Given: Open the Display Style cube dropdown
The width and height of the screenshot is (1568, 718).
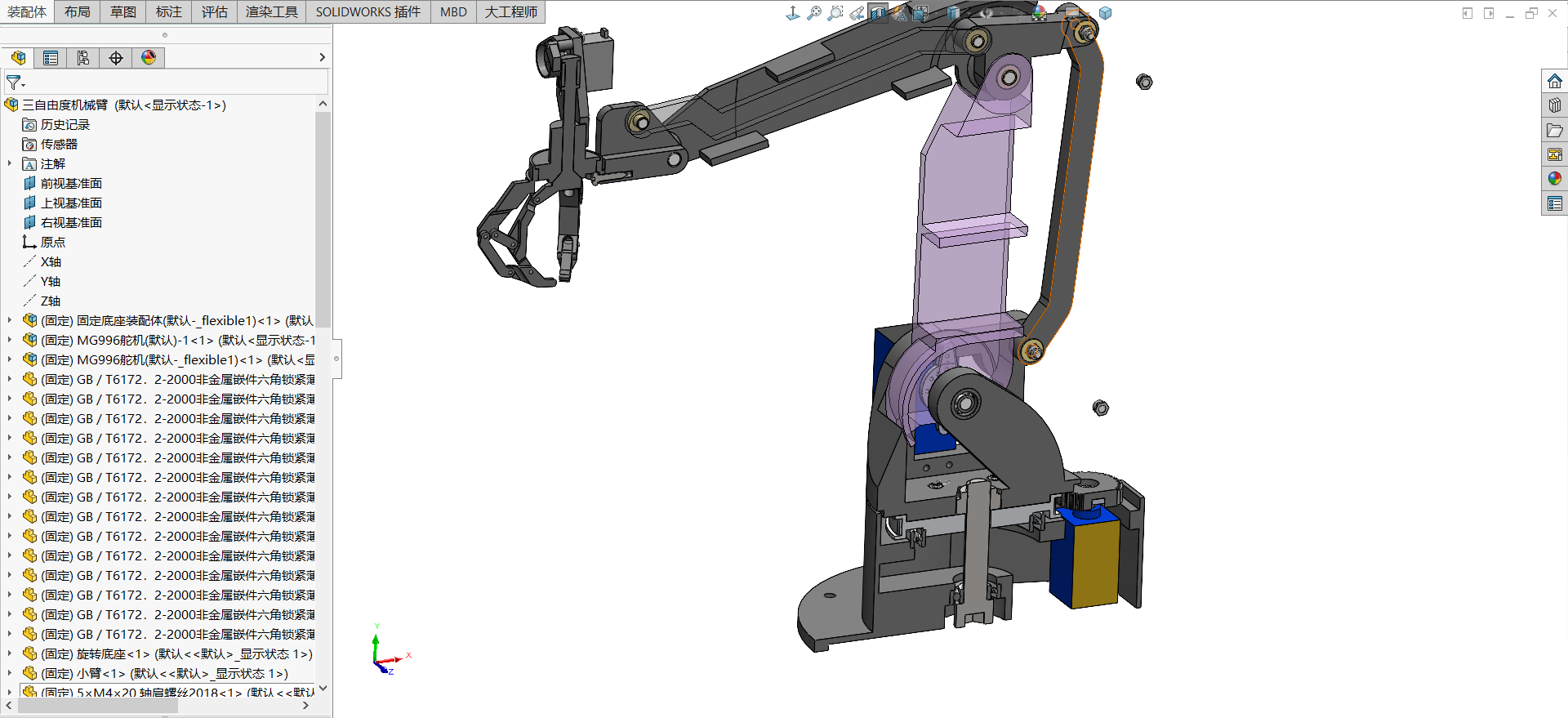Looking at the screenshot, I should pos(953,13).
